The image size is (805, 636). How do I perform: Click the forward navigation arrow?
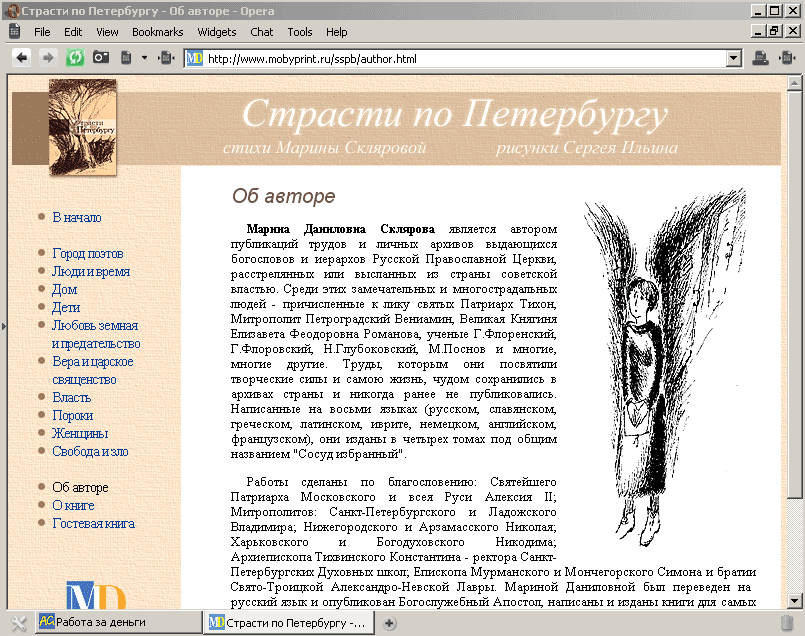pyautogui.click(x=48, y=57)
